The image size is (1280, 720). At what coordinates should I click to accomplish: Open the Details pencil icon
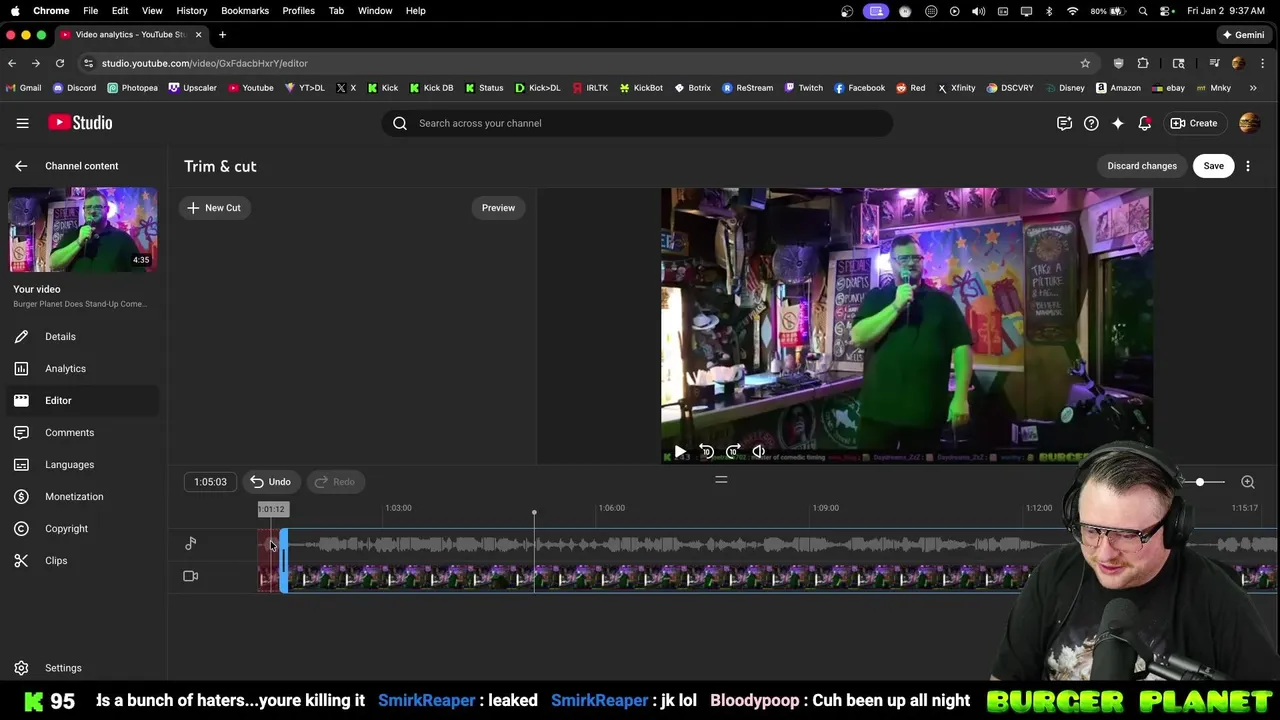[21, 337]
